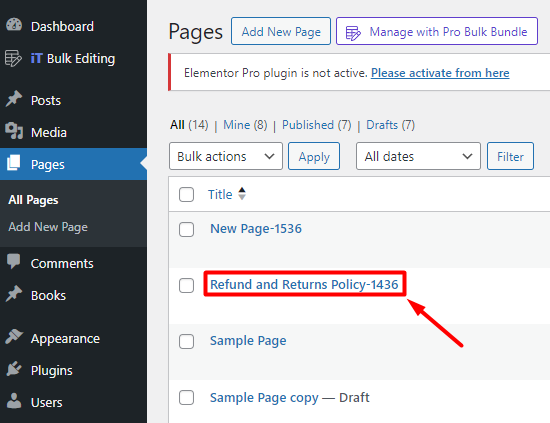
Task: Click the Users person icon
Action: (x=14, y=401)
